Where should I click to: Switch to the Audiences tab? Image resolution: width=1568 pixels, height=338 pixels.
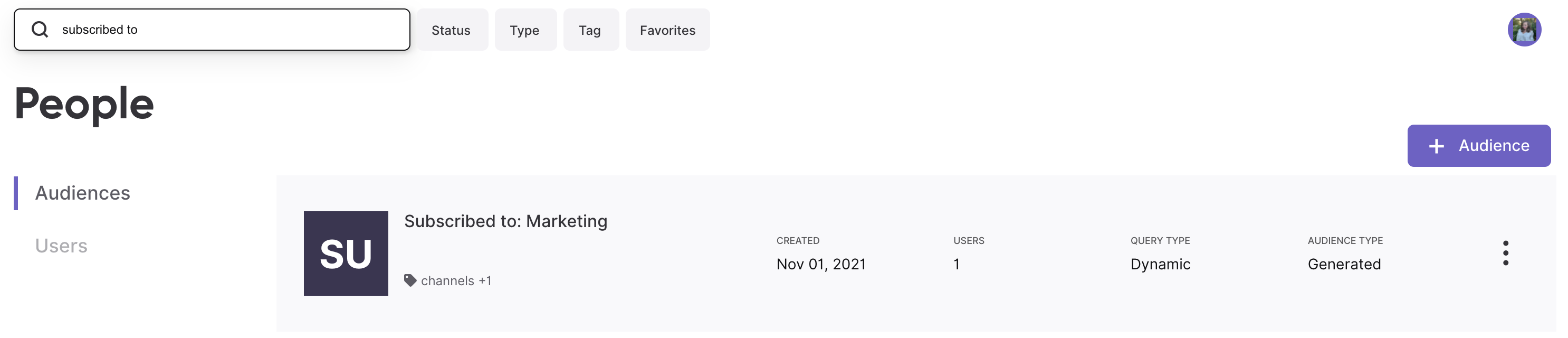[82, 193]
